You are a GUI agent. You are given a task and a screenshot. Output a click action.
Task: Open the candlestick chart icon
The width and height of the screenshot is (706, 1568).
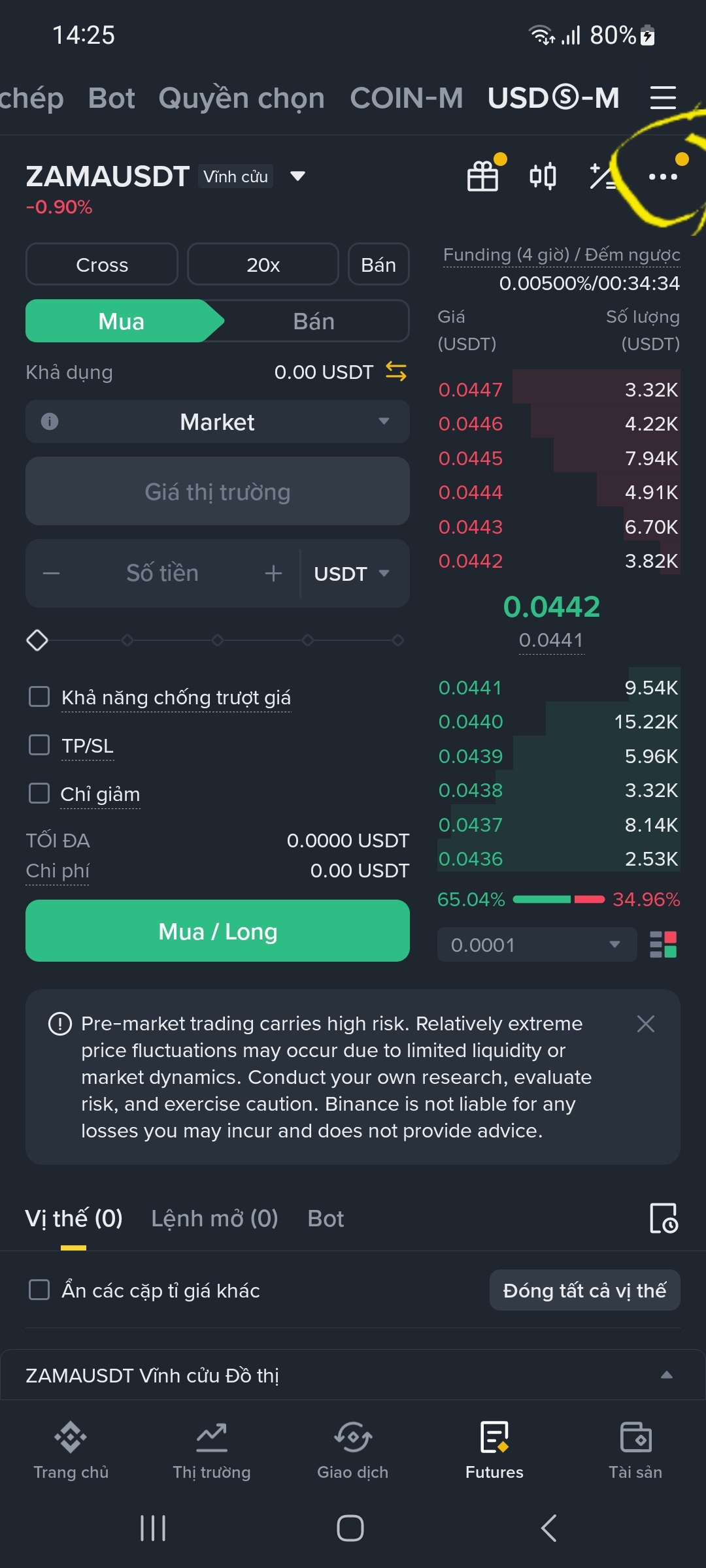point(543,176)
